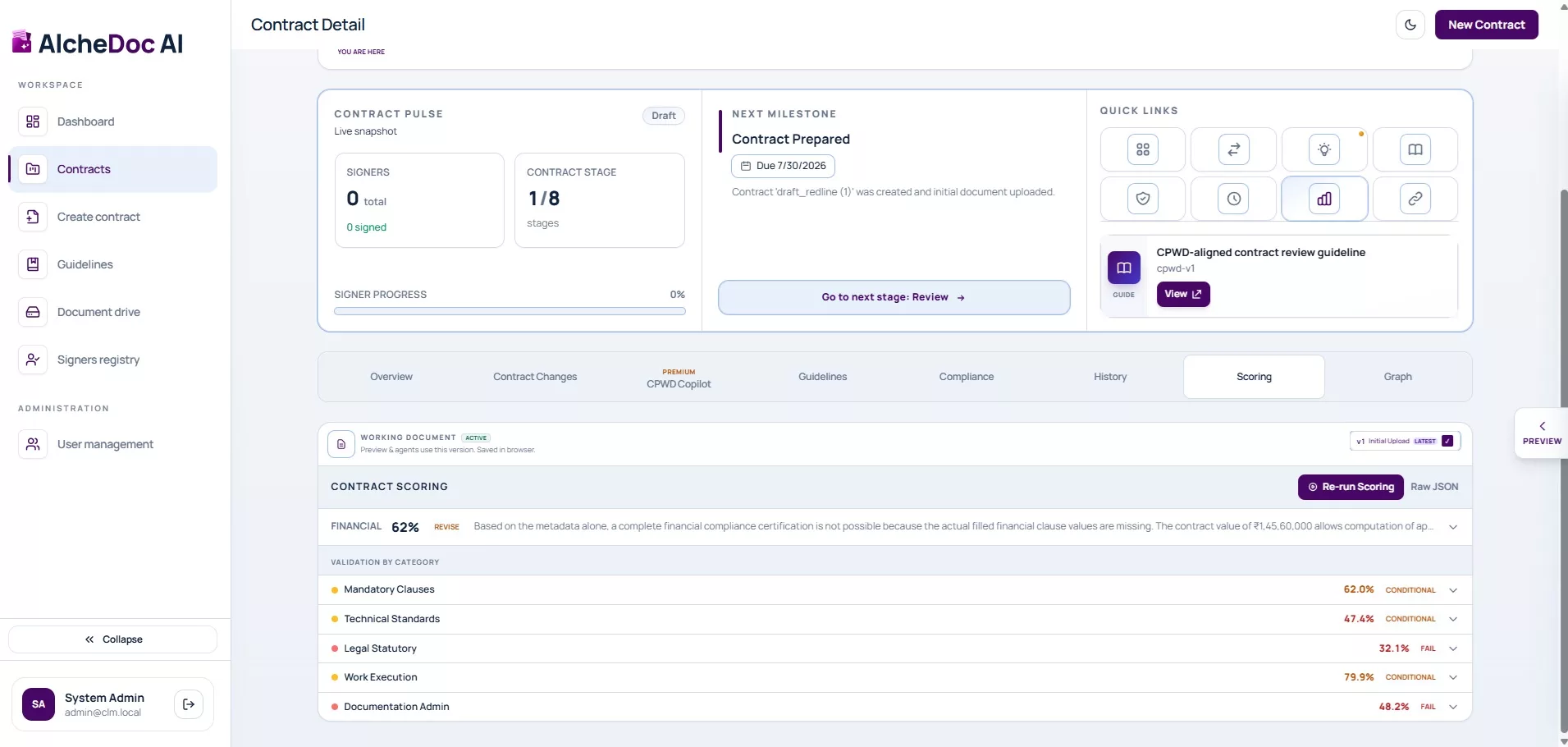This screenshot has width=1568, height=747.
Task: Click the New Contract button
Action: tap(1487, 25)
